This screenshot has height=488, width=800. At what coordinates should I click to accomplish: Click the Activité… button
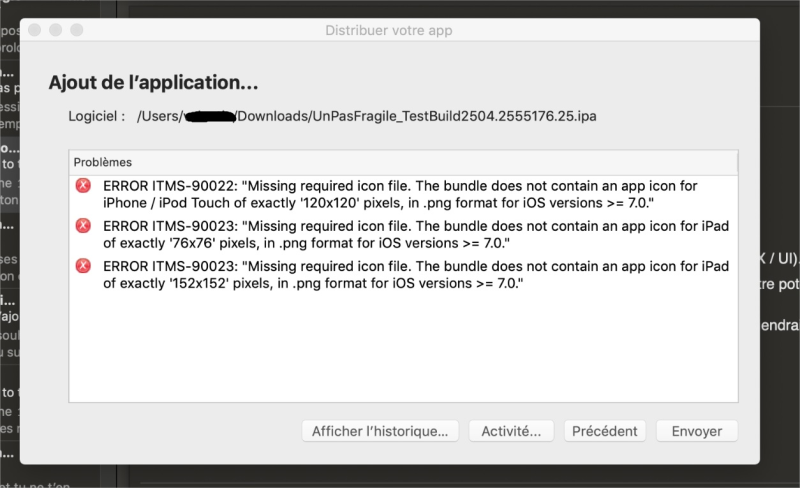point(511,431)
